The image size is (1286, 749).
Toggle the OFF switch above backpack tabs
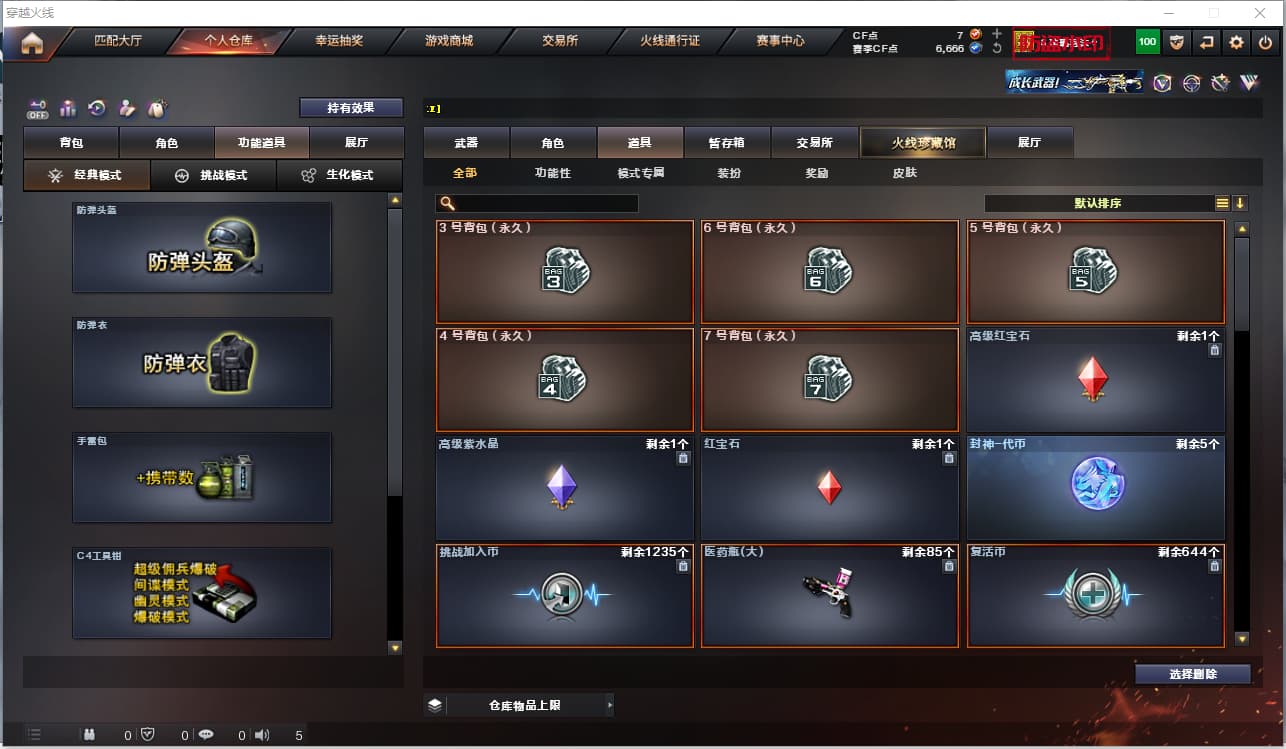pyautogui.click(x=37, y=108)
